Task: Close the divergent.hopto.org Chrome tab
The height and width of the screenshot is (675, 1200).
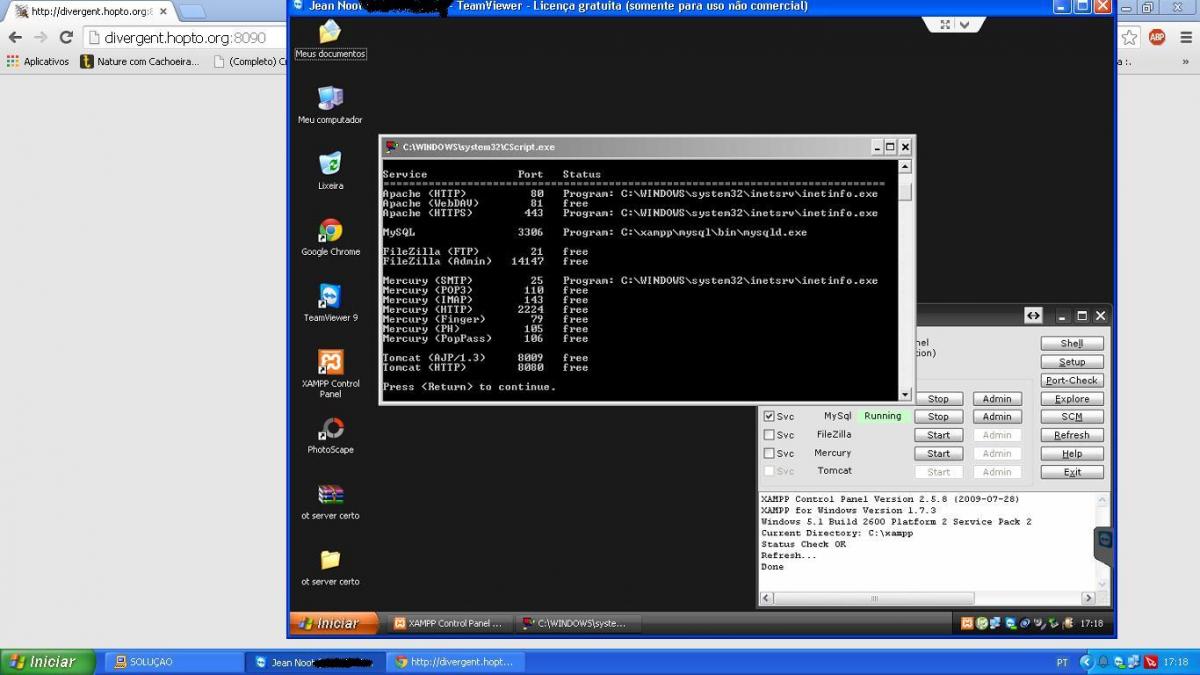Action: pyautogui.click(x=161, y=11)
